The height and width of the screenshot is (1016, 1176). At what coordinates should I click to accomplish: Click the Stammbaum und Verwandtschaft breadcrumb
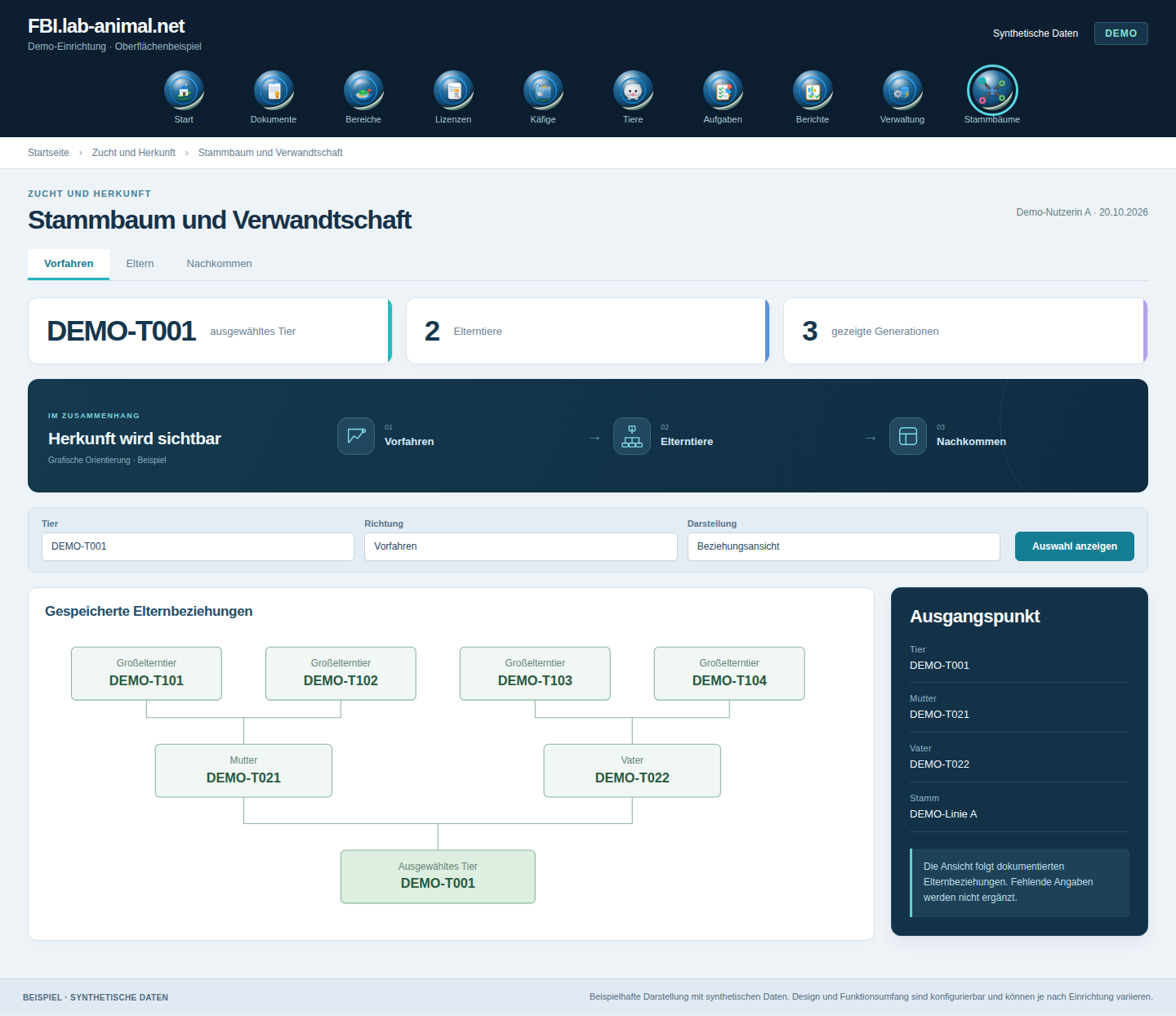pyautogui.click(x=270, y=153)
